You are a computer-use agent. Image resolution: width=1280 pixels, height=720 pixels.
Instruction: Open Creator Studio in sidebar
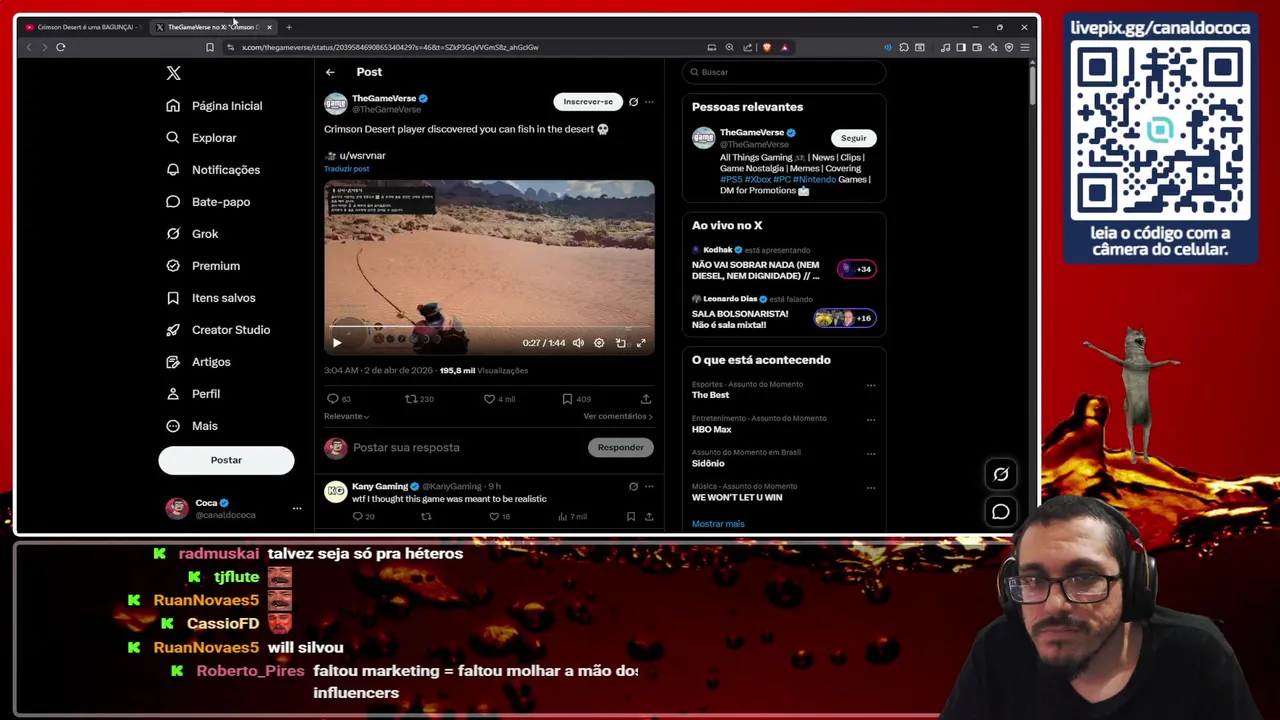click(218, 329)
